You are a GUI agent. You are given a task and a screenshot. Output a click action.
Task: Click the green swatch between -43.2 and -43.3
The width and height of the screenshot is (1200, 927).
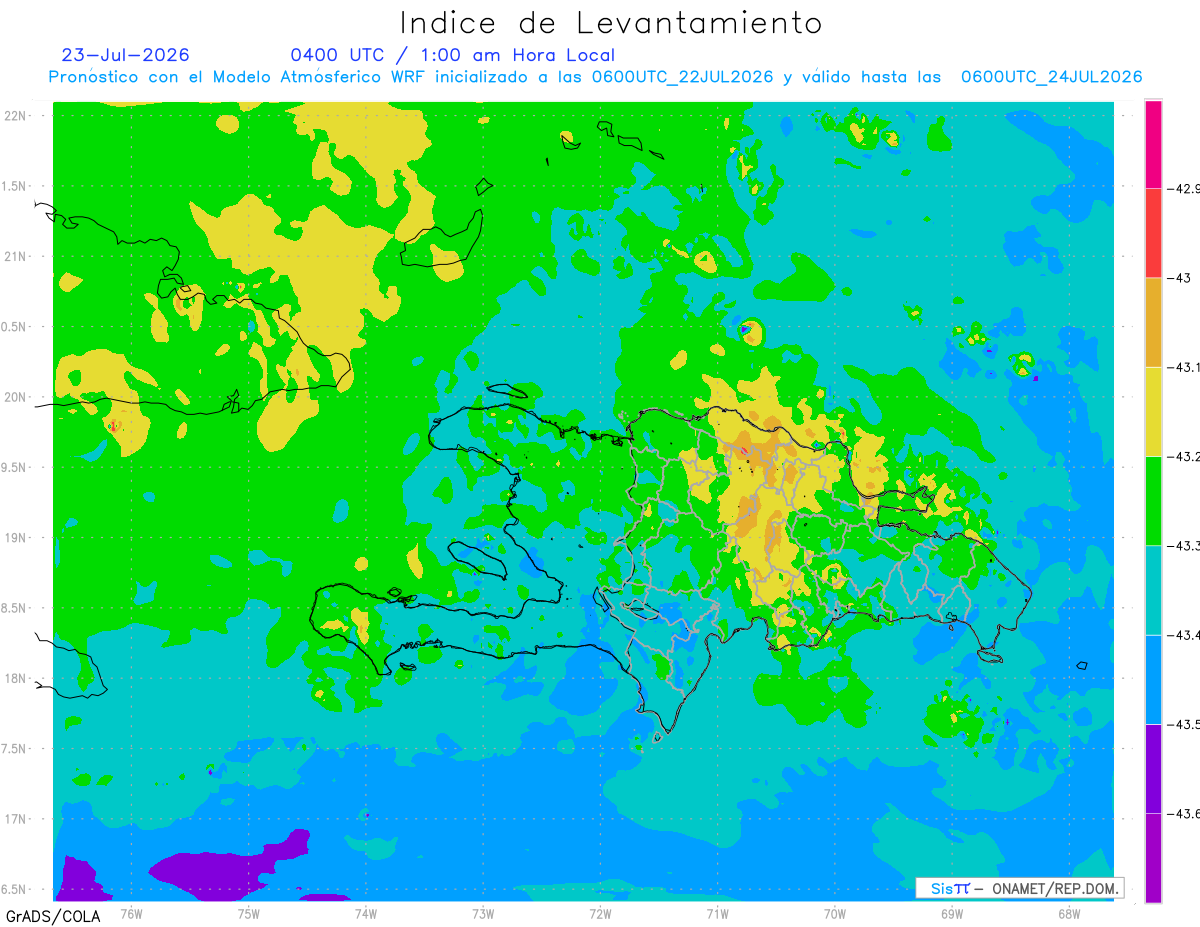tap(1153, 500)
